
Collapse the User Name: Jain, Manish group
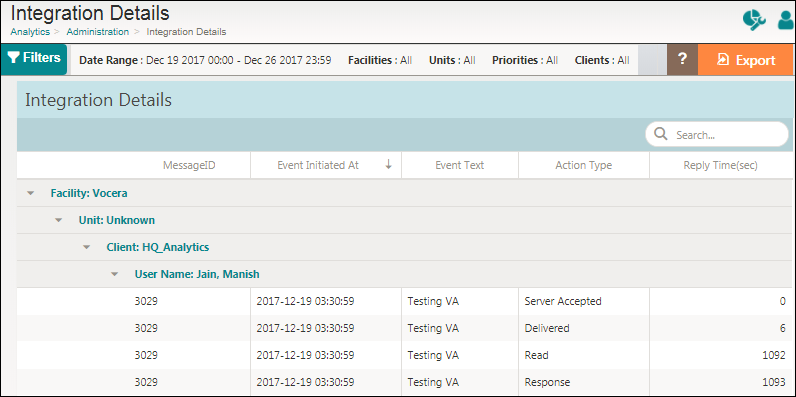(115, 274)
